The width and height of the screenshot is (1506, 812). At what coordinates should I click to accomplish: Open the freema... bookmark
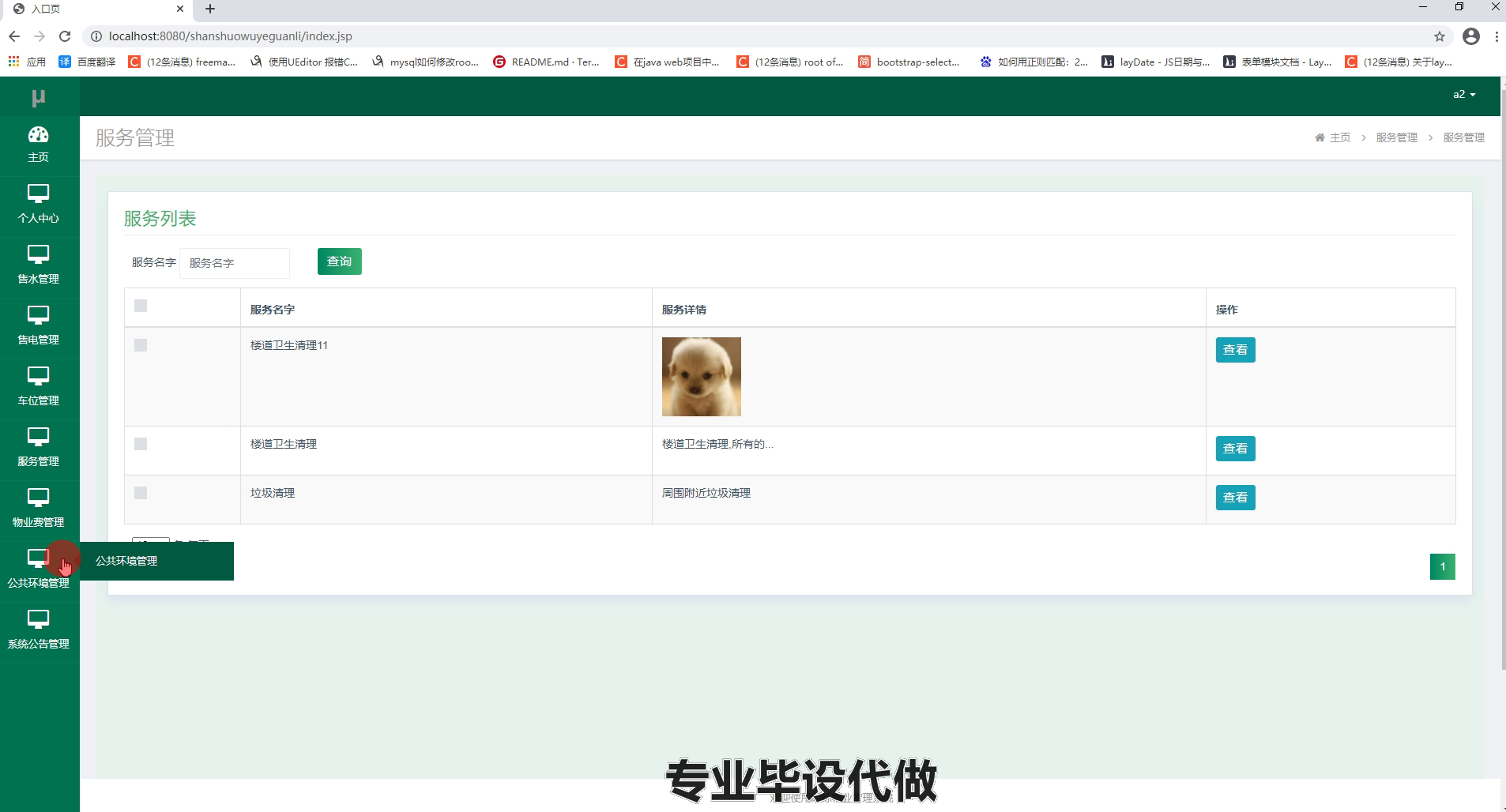pos(182,62)
